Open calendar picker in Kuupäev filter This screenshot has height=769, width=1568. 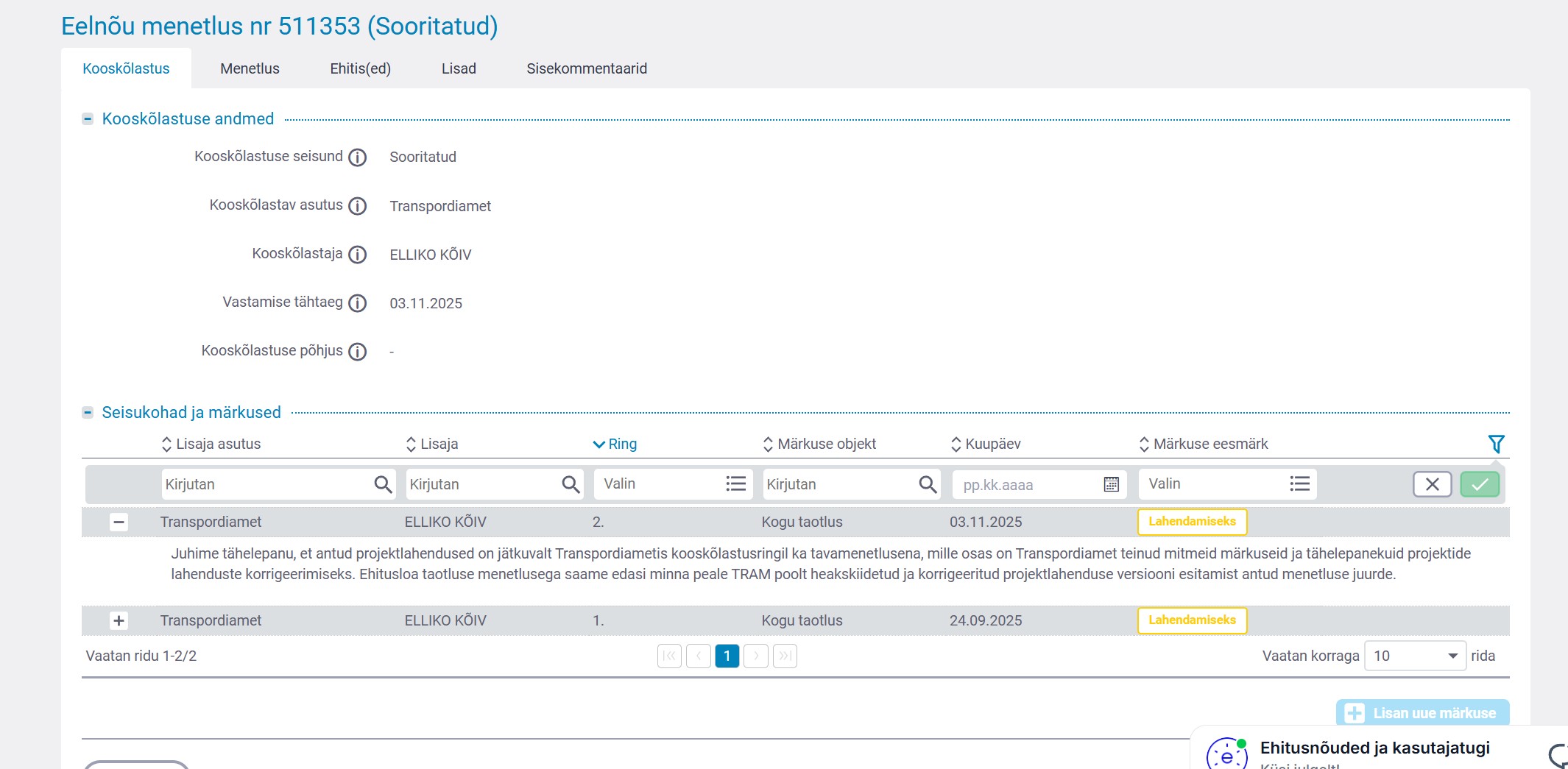(1111, 484)
